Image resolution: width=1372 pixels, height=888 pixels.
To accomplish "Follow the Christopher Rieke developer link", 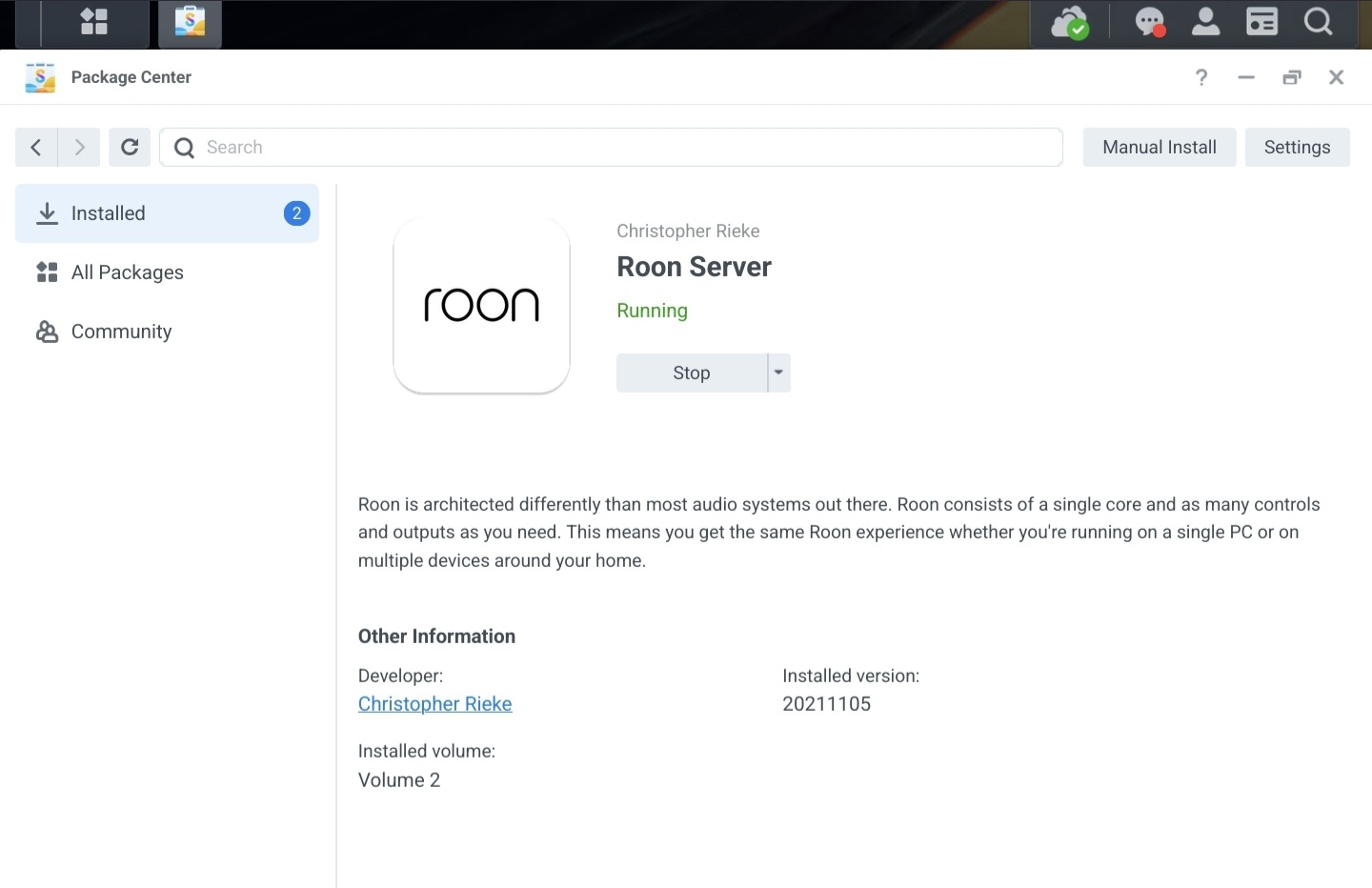I will pos(434,704).
